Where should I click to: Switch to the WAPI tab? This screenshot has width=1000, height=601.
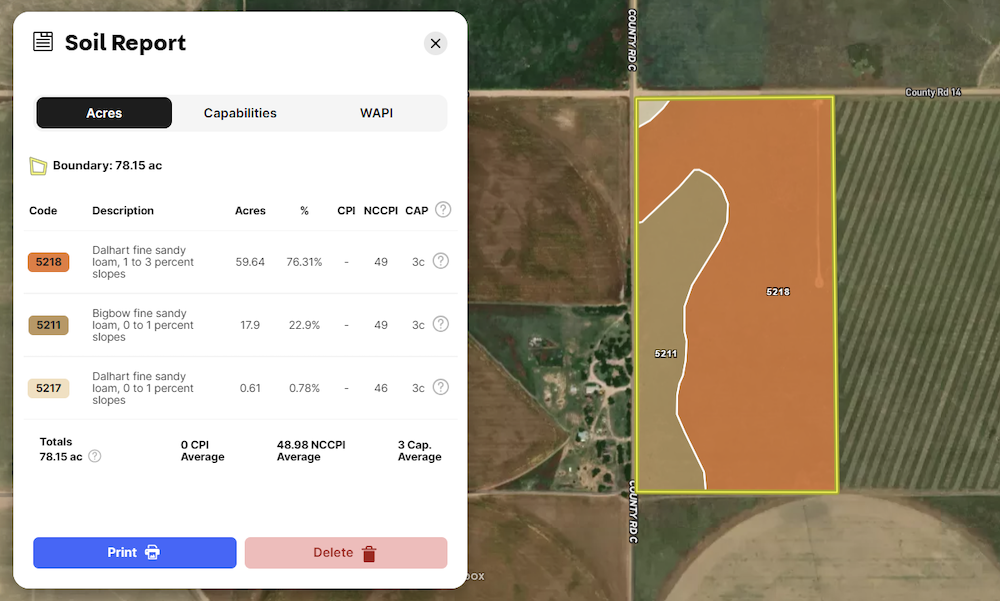click(x=376, y=113)
